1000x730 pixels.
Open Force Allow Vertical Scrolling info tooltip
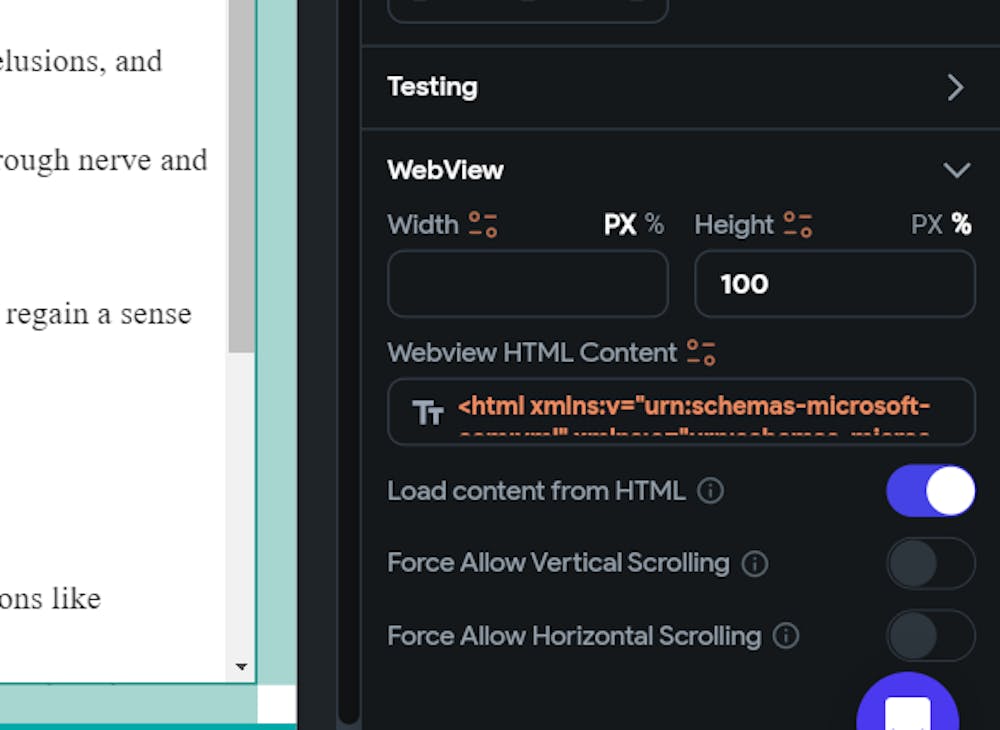[x=755, y=564]
